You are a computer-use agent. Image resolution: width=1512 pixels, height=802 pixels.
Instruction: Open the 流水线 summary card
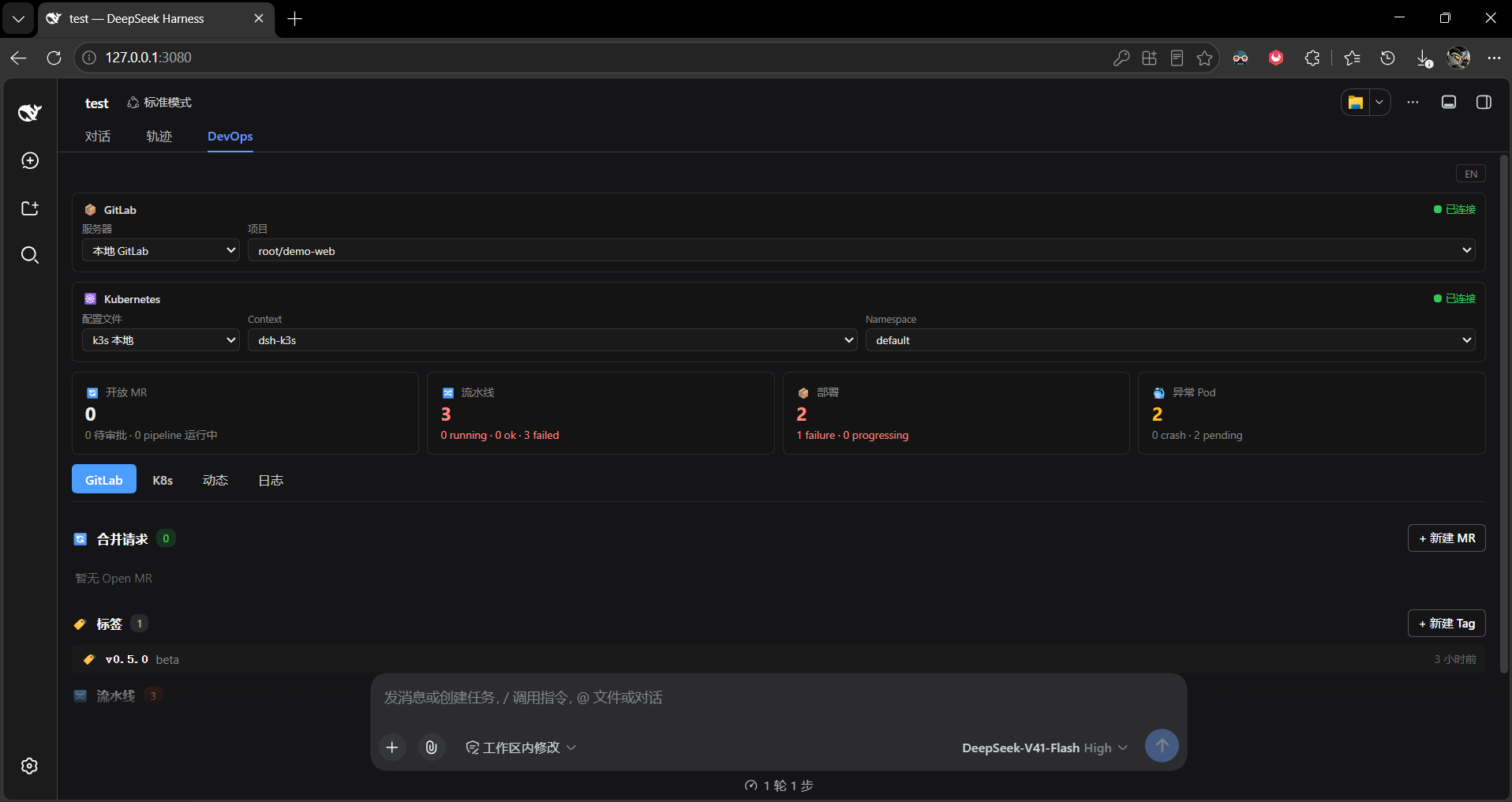point(601,413)
